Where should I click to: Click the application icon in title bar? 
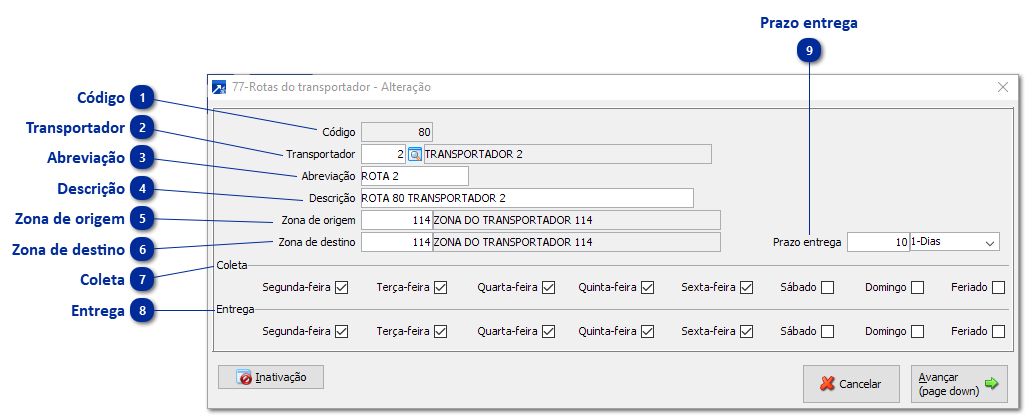coord(219,87)
